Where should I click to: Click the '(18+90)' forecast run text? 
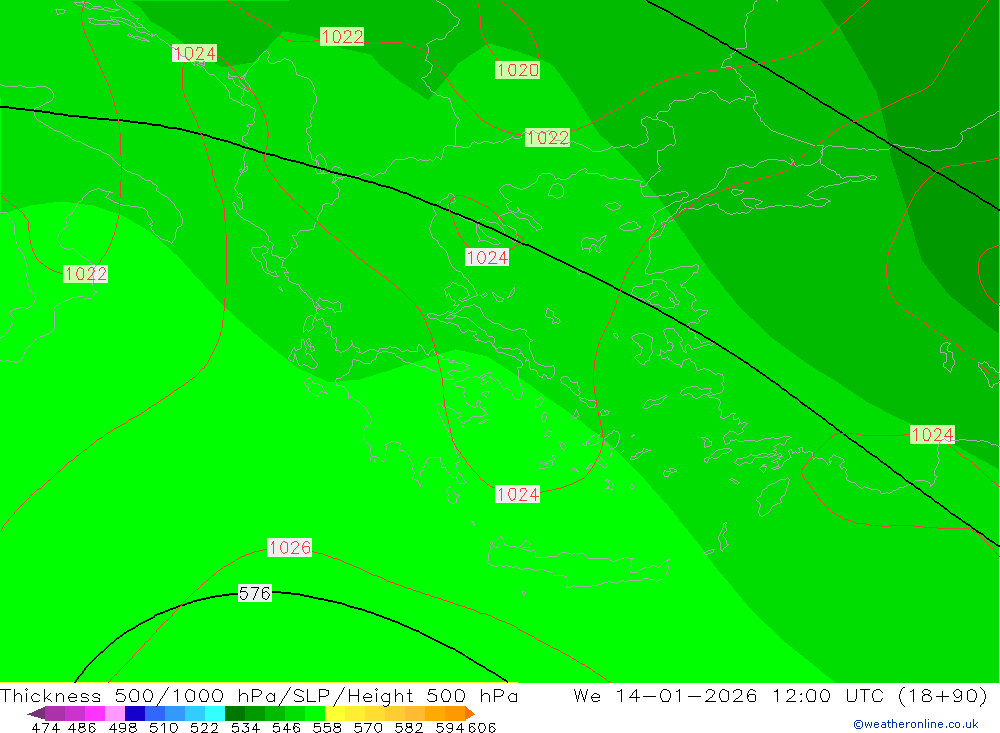point(943,695)
